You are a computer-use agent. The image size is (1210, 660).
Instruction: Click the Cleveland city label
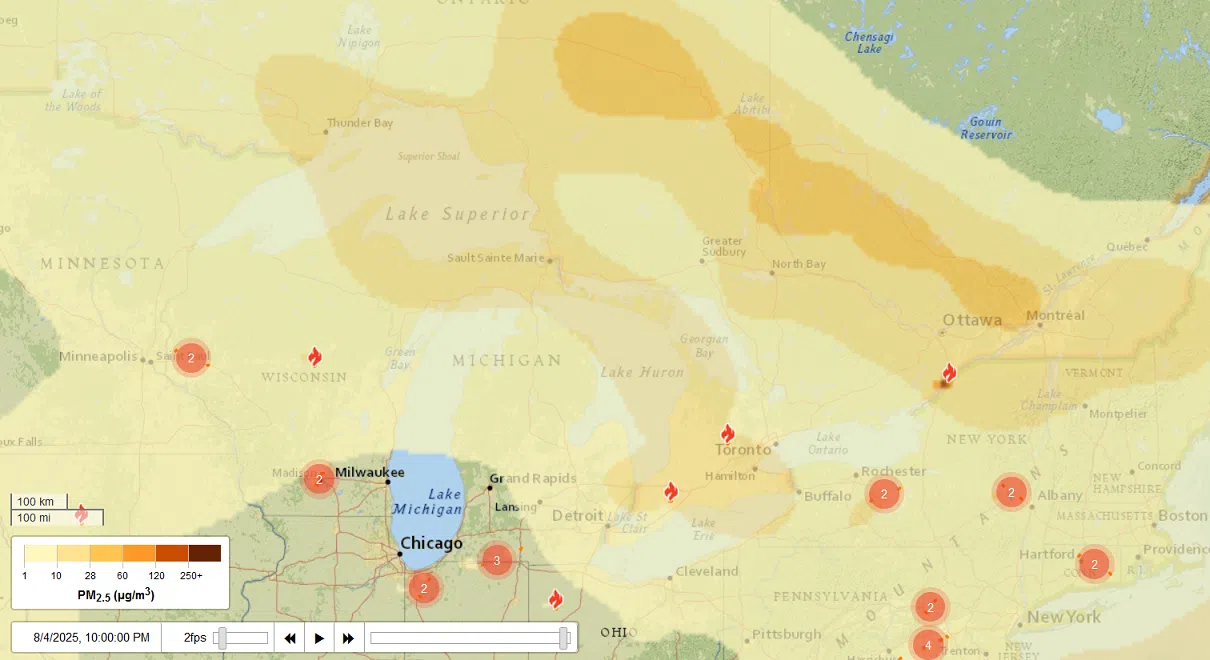pos(707,571)
